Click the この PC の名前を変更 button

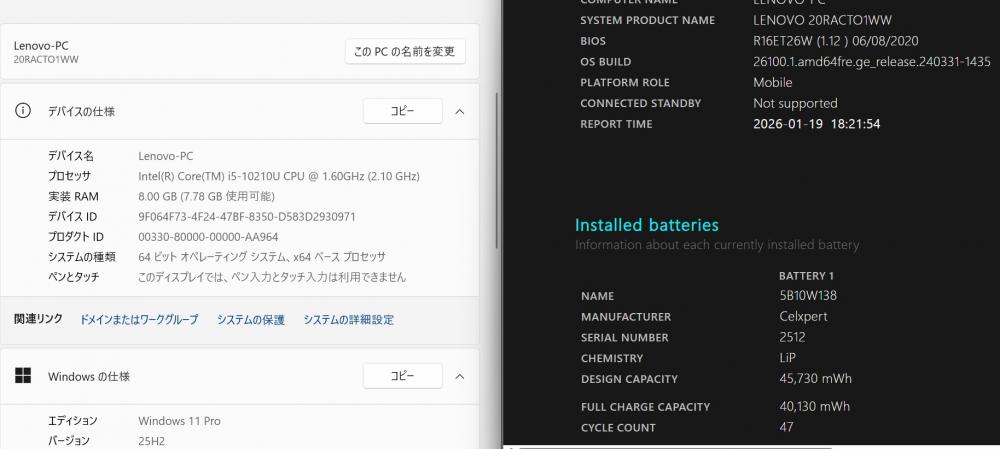(405, 52)
